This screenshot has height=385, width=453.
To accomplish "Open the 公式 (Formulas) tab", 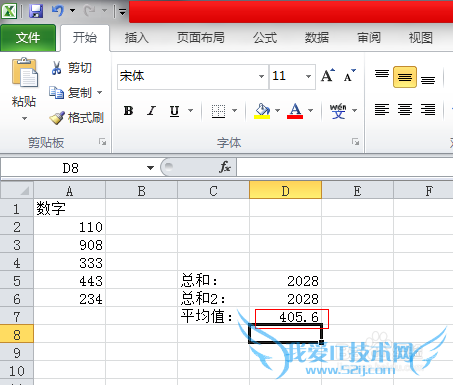I will (x=265, y=38).
